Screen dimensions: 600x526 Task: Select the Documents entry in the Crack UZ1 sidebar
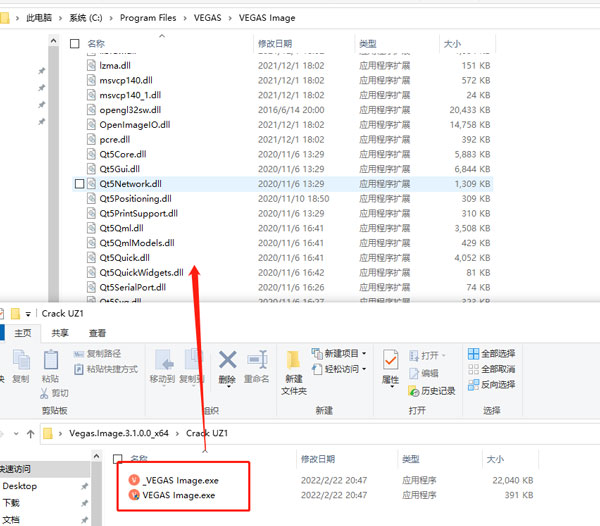click(x=11, y=519)
